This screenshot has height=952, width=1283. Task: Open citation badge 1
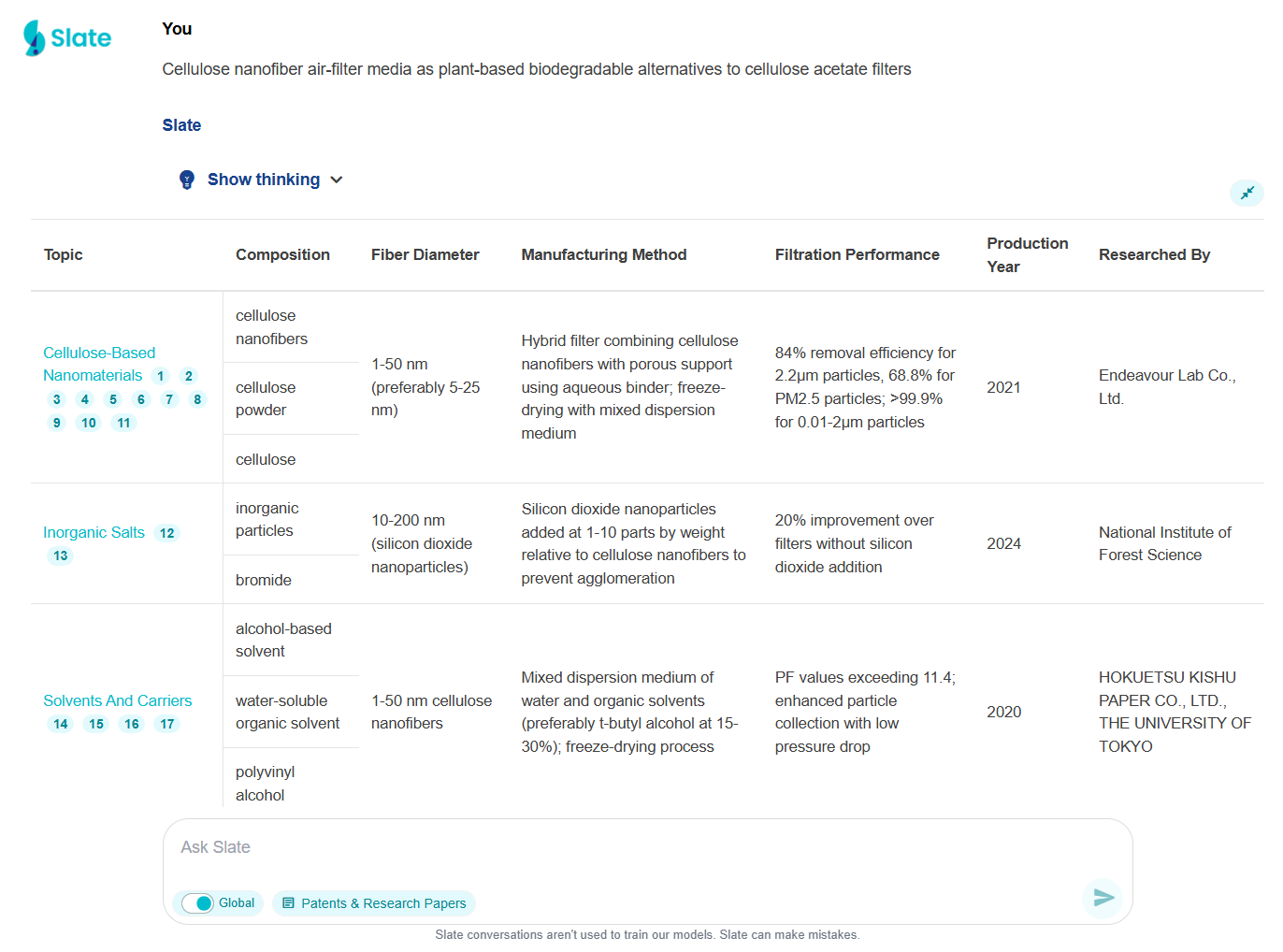coord(161,376)
